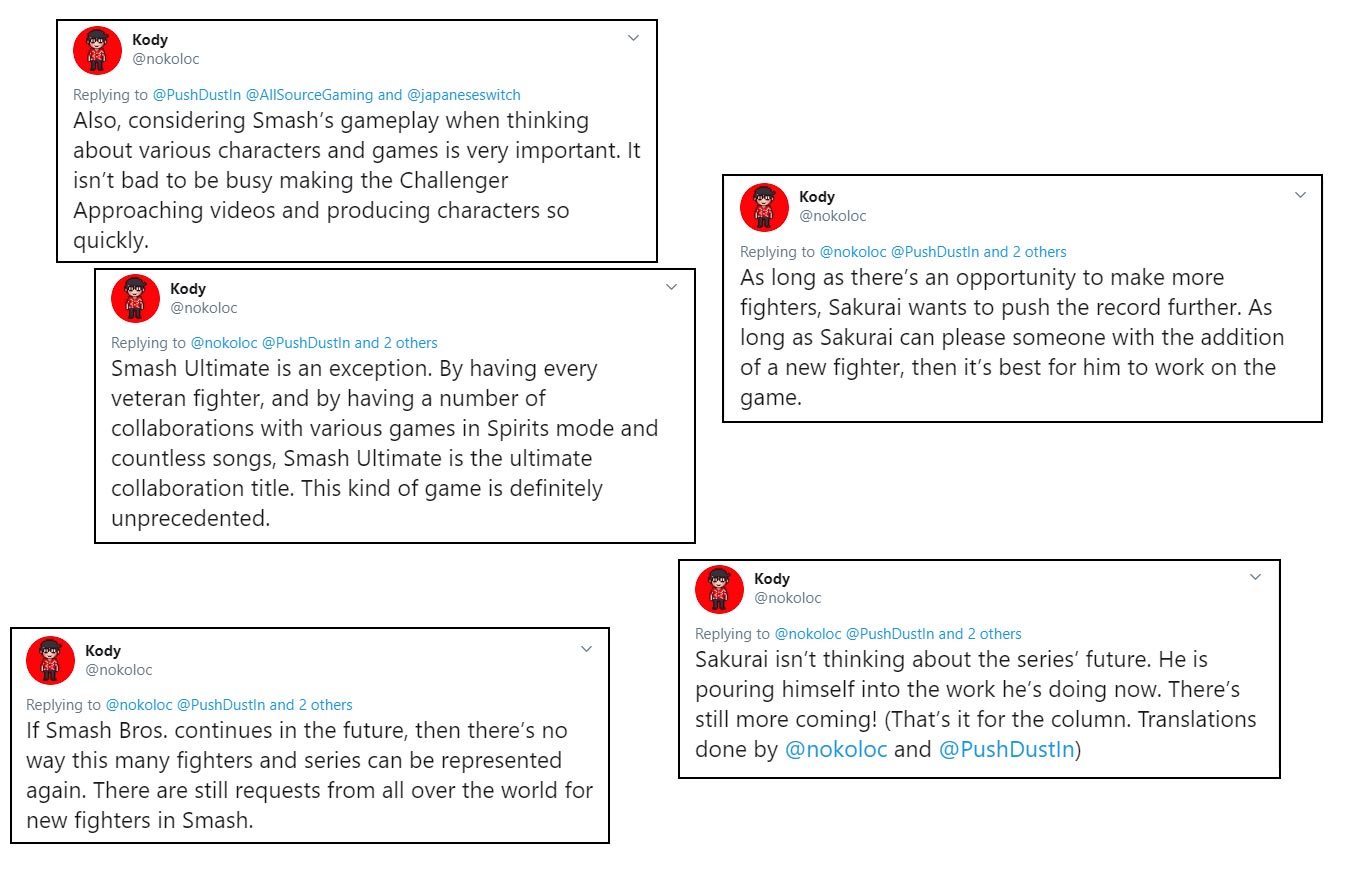Click the @PushDustIn mention in the top-left tweet

click(199, 94)
